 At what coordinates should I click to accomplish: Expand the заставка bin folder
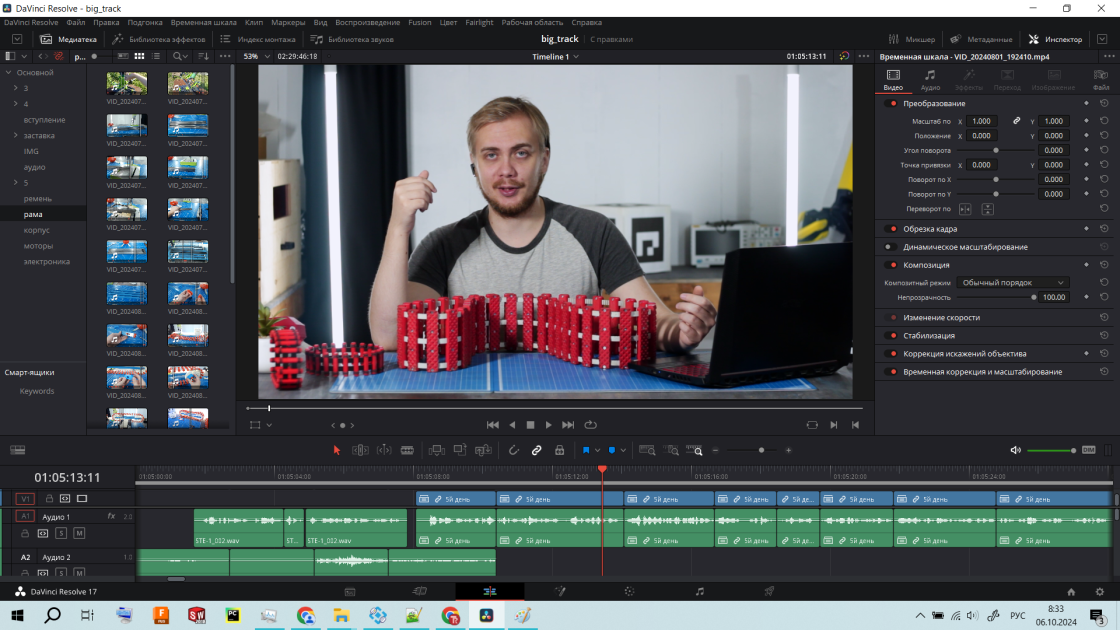[16, 135]
